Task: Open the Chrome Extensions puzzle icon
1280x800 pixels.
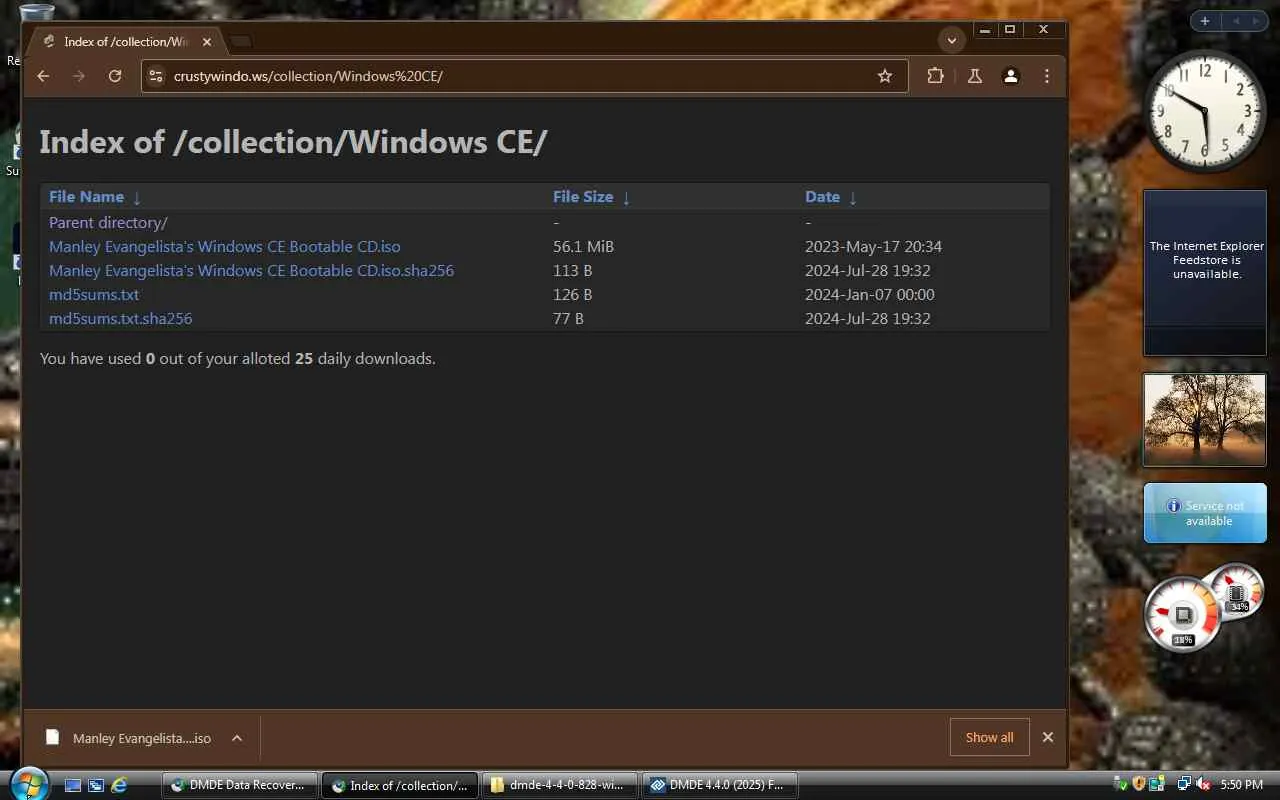Action: click(x=935, y=76)
